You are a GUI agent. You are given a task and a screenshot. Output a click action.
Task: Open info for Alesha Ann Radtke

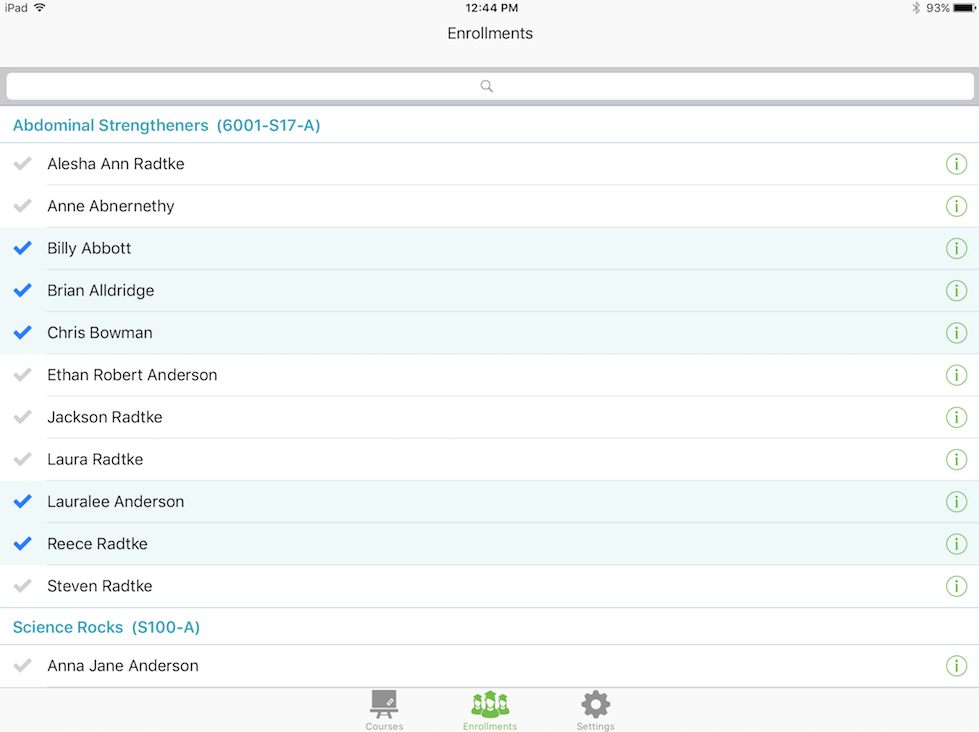956,164
